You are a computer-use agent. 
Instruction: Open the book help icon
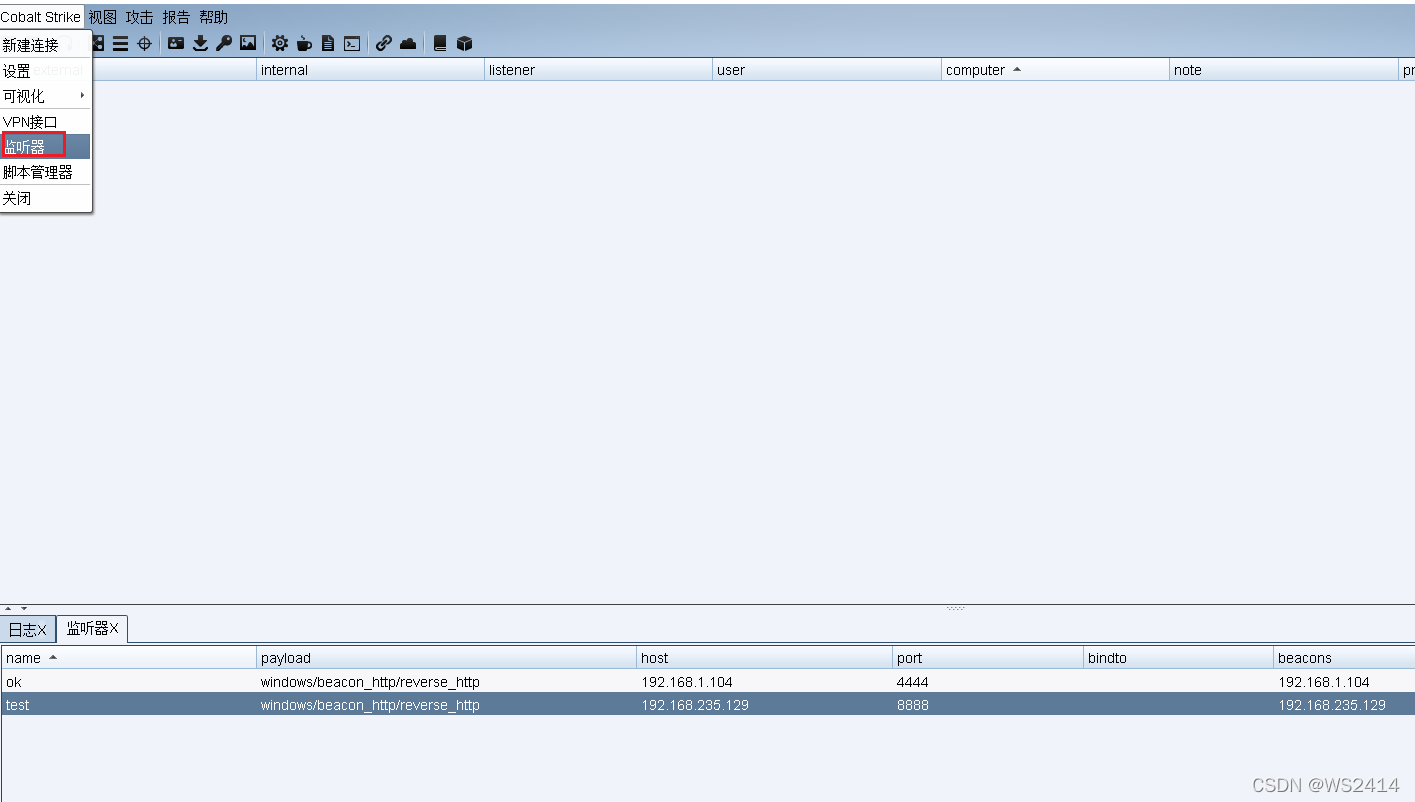pos(440,43)
